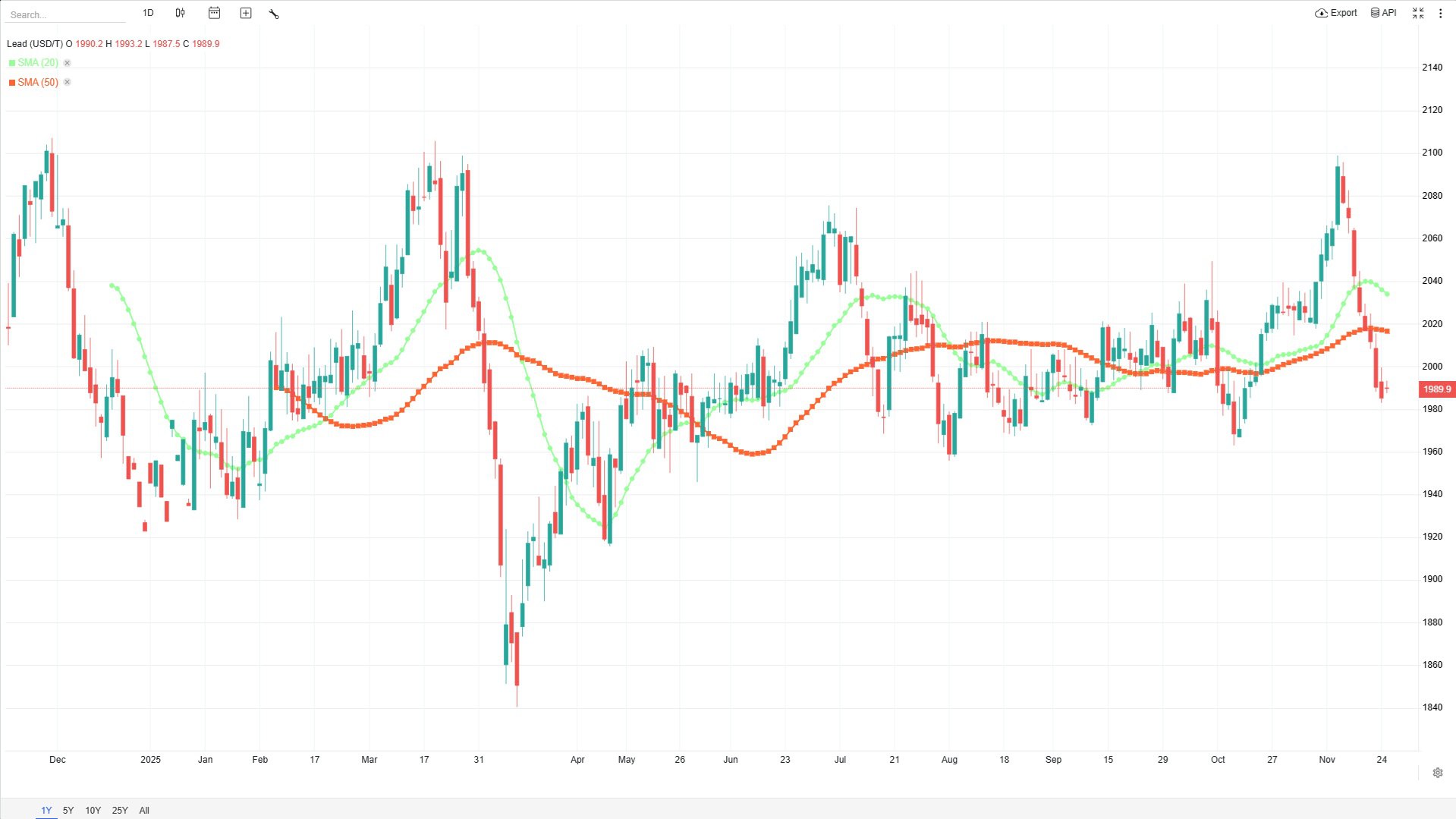This screenshot has height=819, width=1456.
Task: Remove the SMA (20) indicator
Action: point(68,63)
